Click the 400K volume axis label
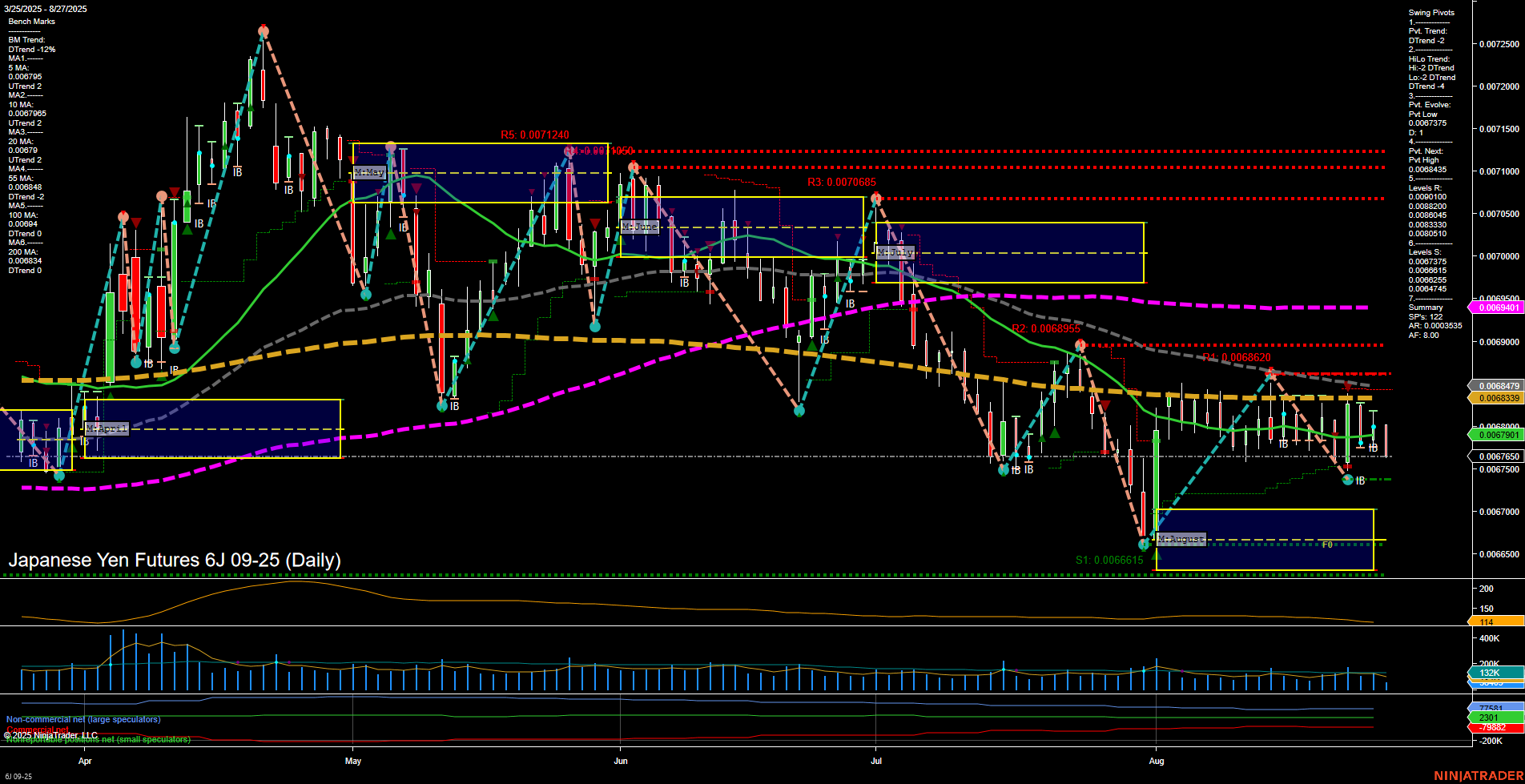The height and width of the screenshot is (784, 1525). 1490,638
